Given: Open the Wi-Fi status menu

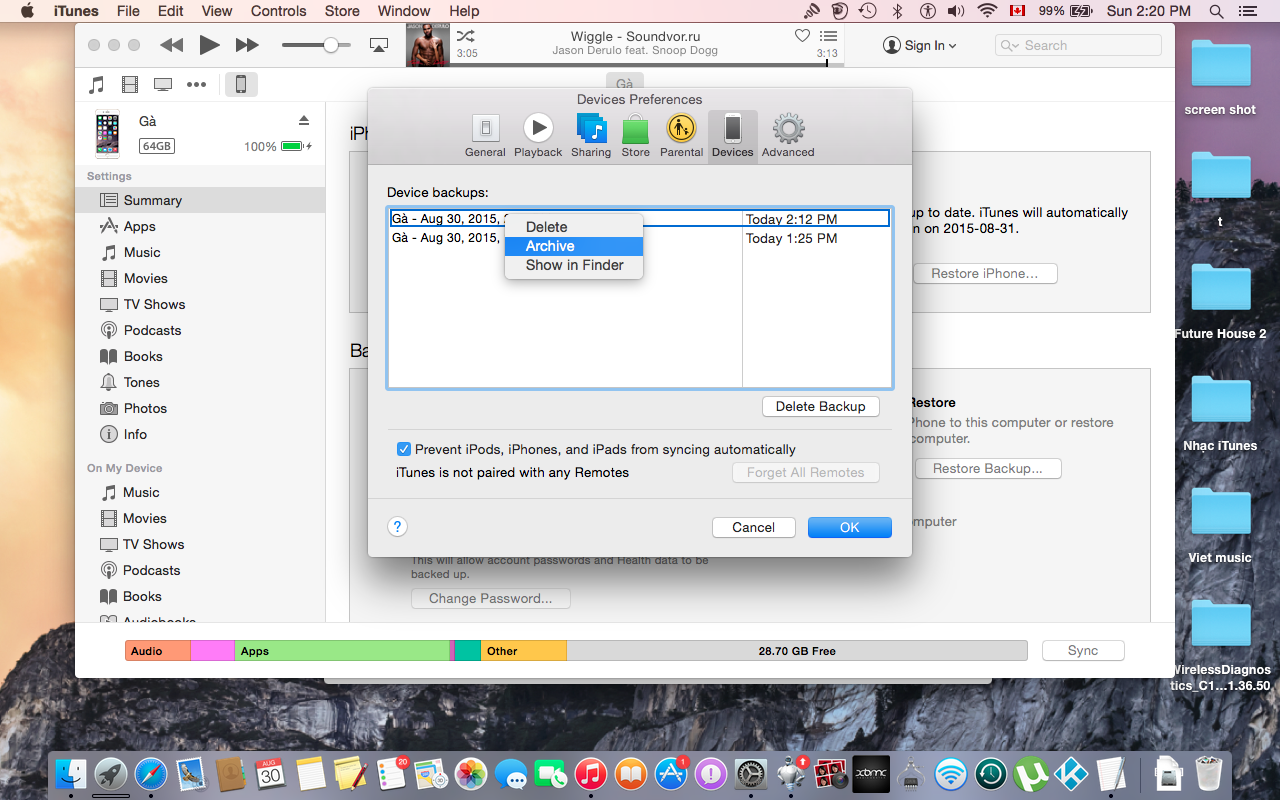Looking at the screenshot, I should click(988, 11).
